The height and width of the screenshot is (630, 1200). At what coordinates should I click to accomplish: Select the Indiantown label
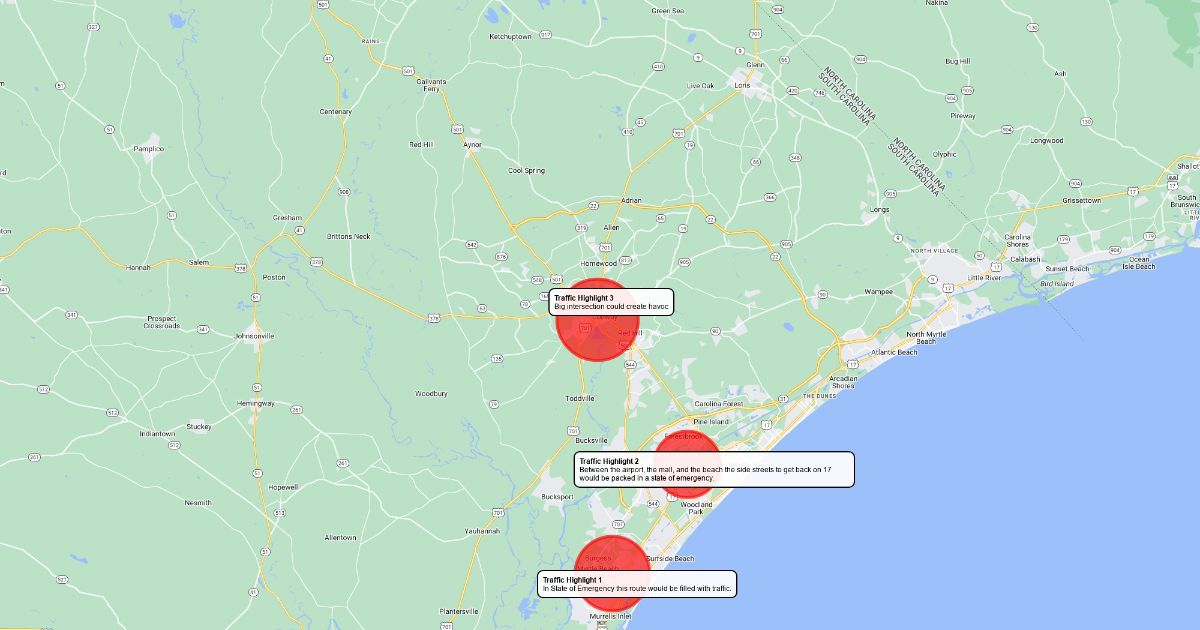pos(157,434)
